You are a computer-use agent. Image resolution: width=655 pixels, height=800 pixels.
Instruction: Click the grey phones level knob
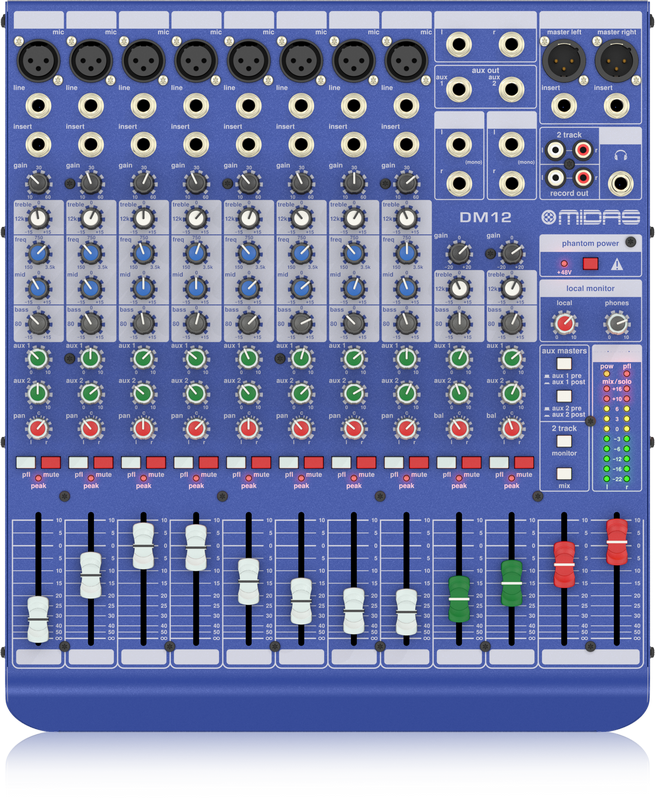pyautogui.click(x=617, y=323)
